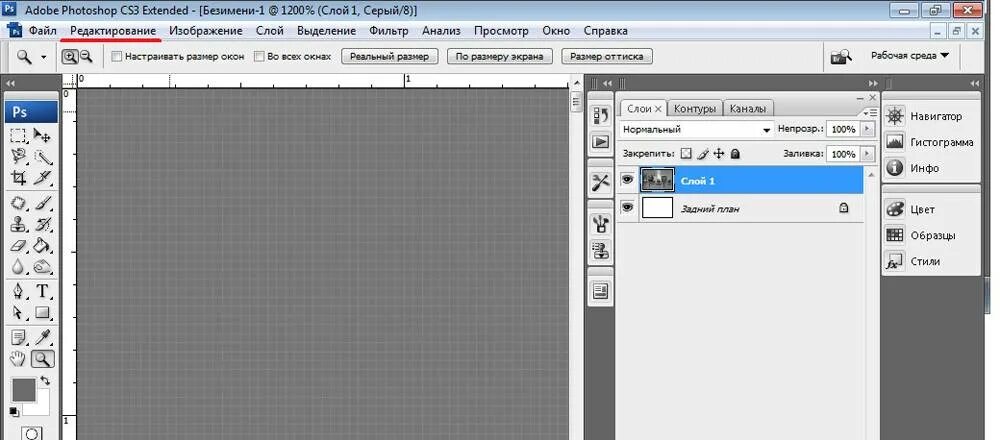The image size is (1000, 440).
Task: Open Zoom tool preset picker arrow
Action: [x=43, y=57]
